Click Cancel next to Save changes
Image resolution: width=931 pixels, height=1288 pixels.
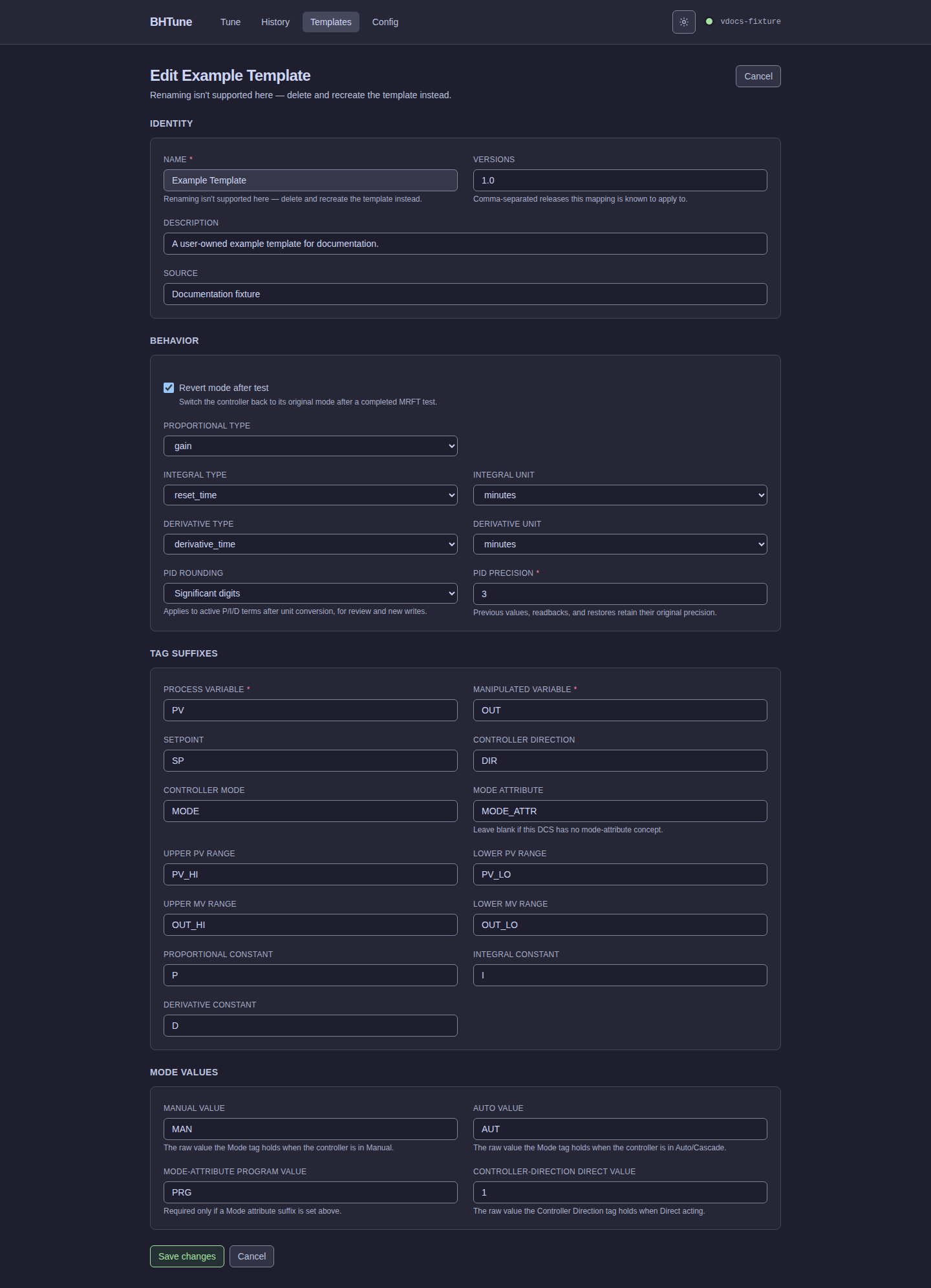251,1256
